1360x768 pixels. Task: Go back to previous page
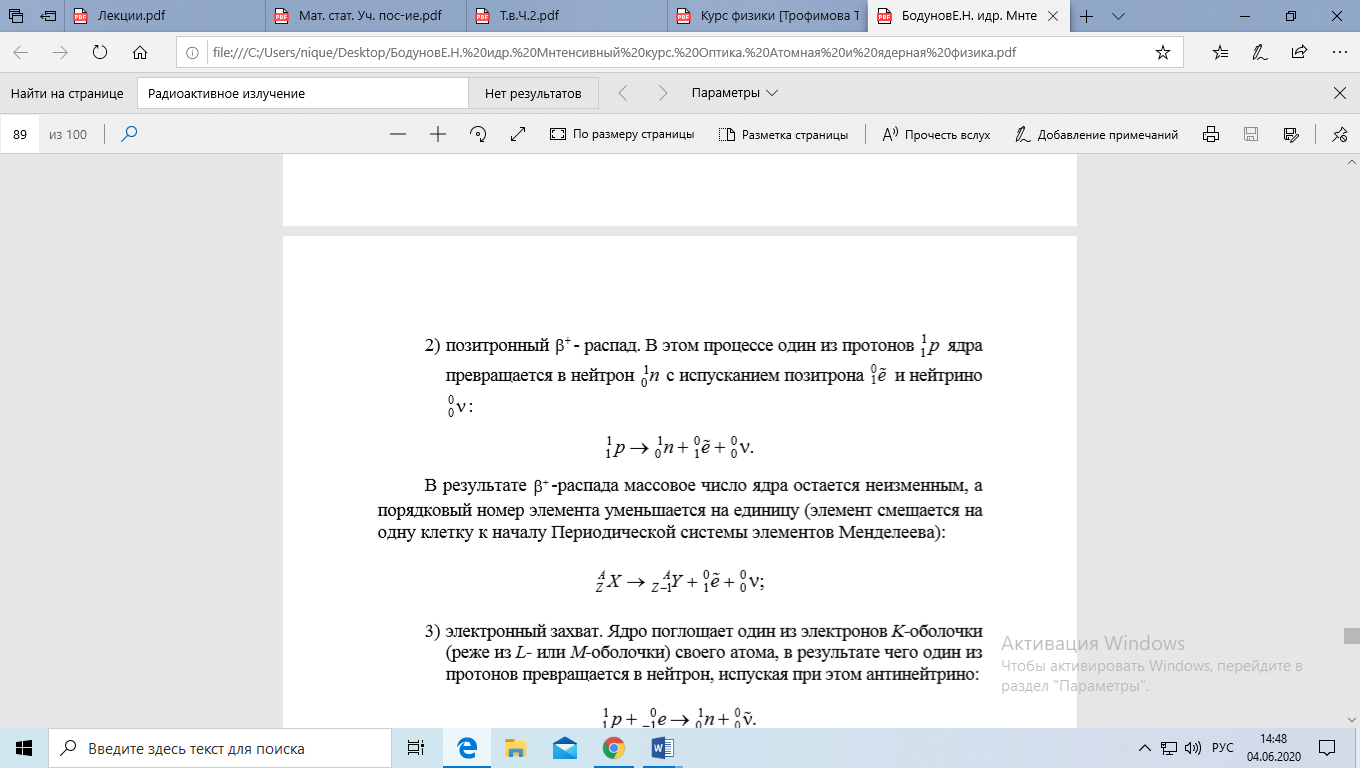pyautogui.click(x=21, y=53)
